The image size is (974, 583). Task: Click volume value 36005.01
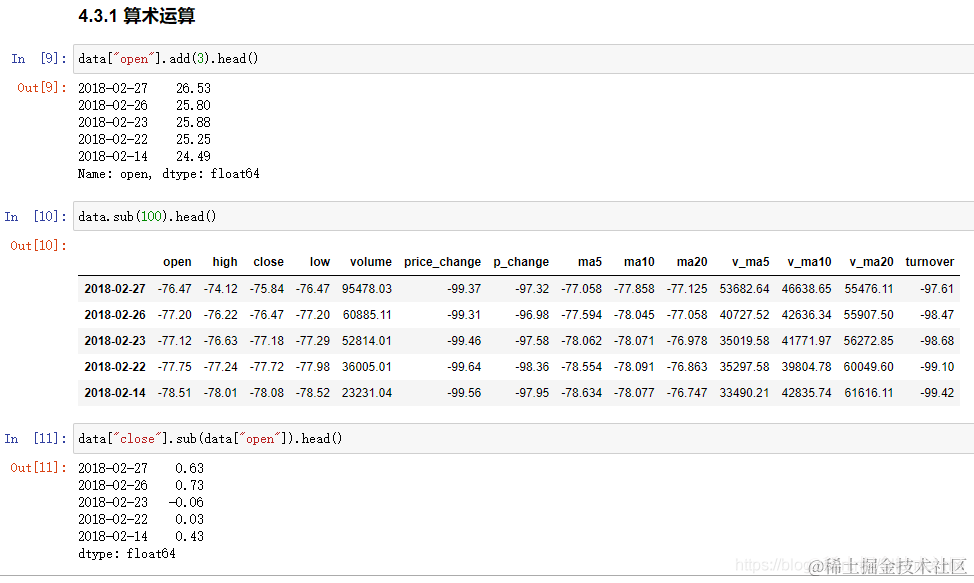pyautogui.click(x=366, y=367)
